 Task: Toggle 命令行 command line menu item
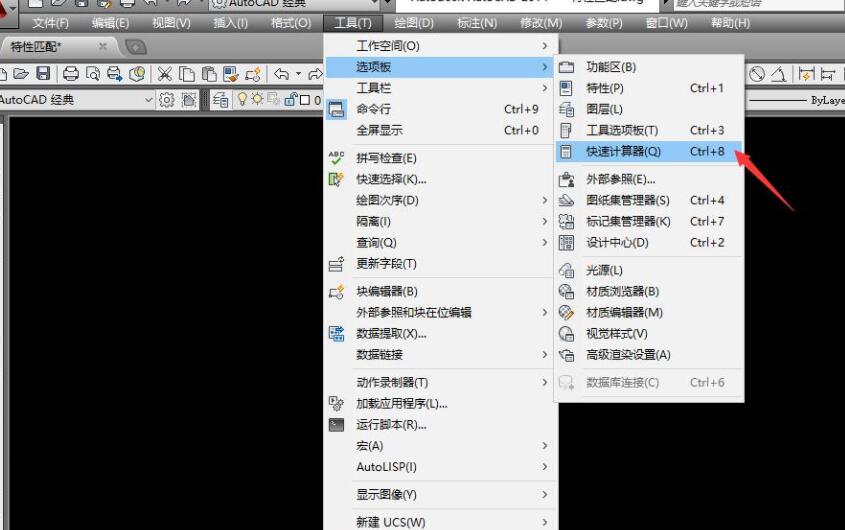coord(441,109)
